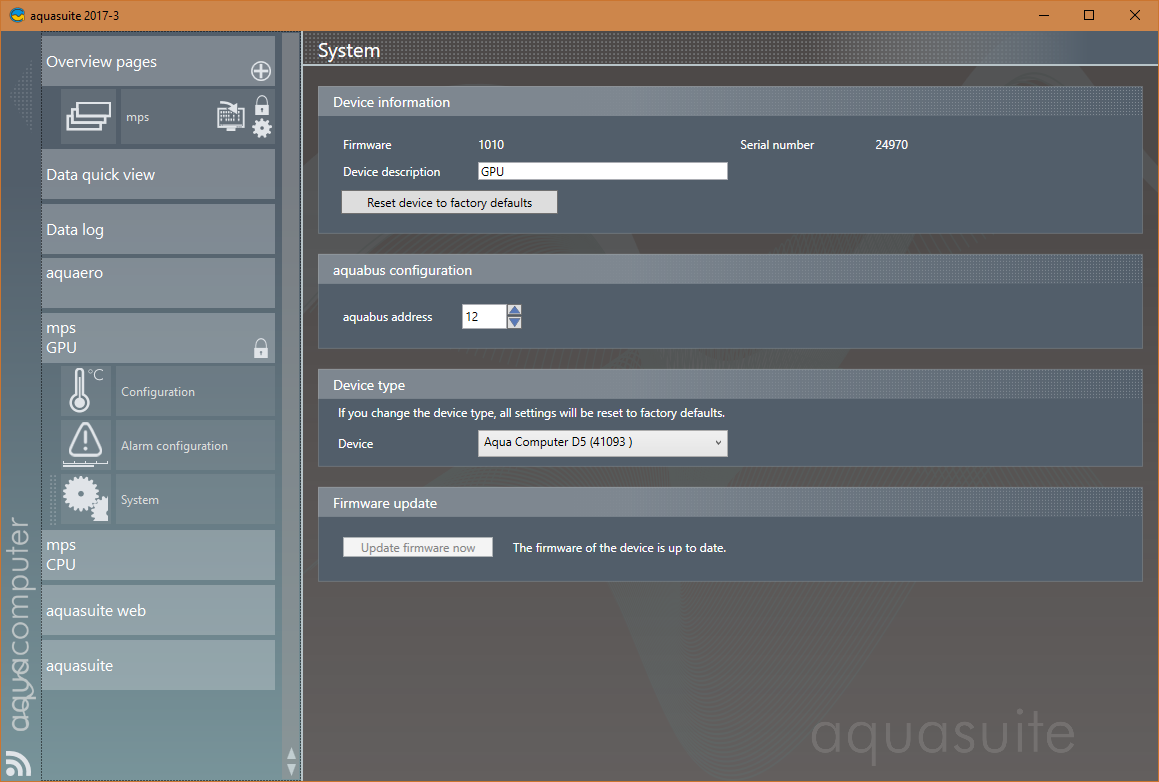The height and width of the screenshot is (782, 1159).
Task: Decrease the aquabus address value
Action: point(515,323)
